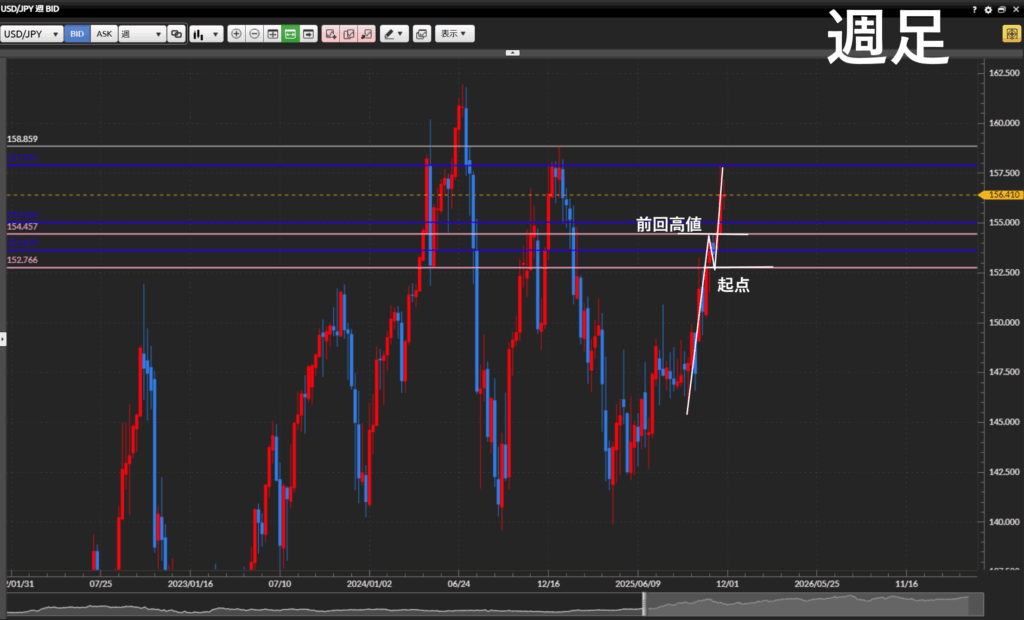Open the USD/JPY currency pair dropdown

tap(32, 34)
